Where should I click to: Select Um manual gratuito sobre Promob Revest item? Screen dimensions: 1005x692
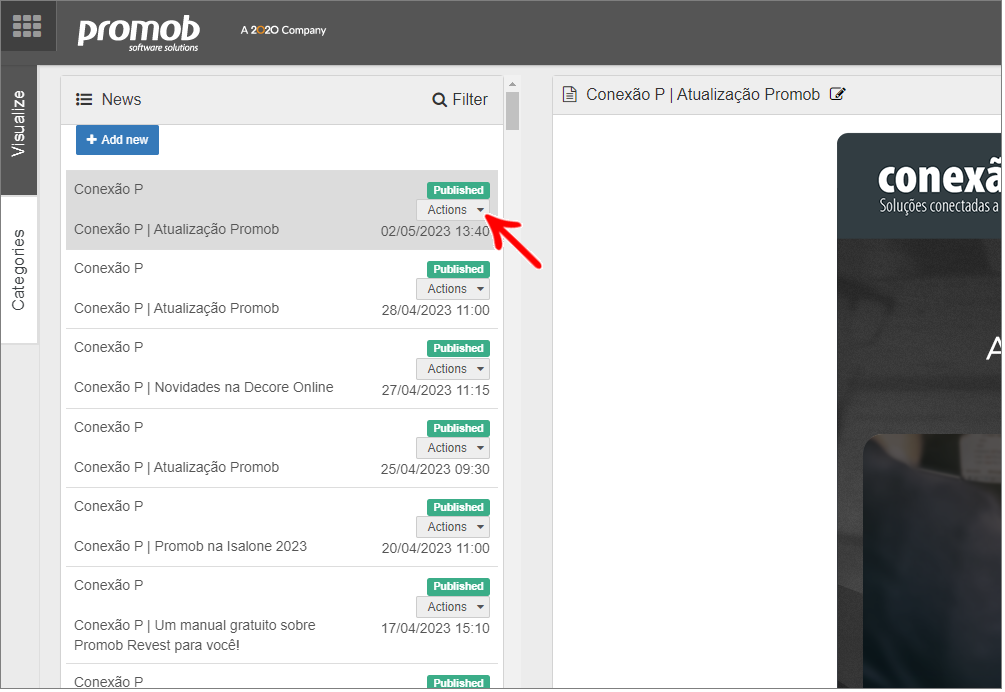click(x=282, y=615)
